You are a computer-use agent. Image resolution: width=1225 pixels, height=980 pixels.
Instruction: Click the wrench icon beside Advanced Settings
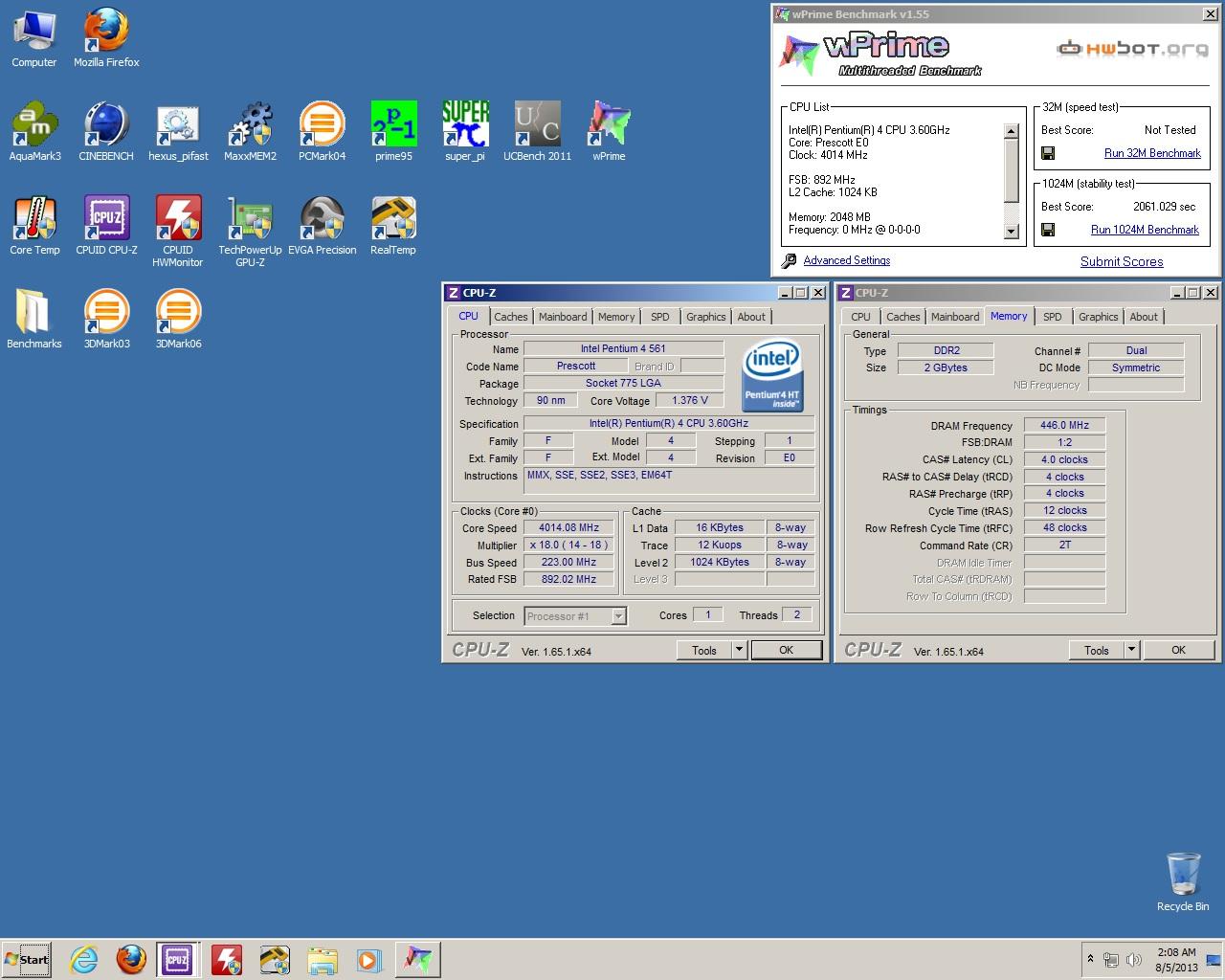[x=790, y=260]
